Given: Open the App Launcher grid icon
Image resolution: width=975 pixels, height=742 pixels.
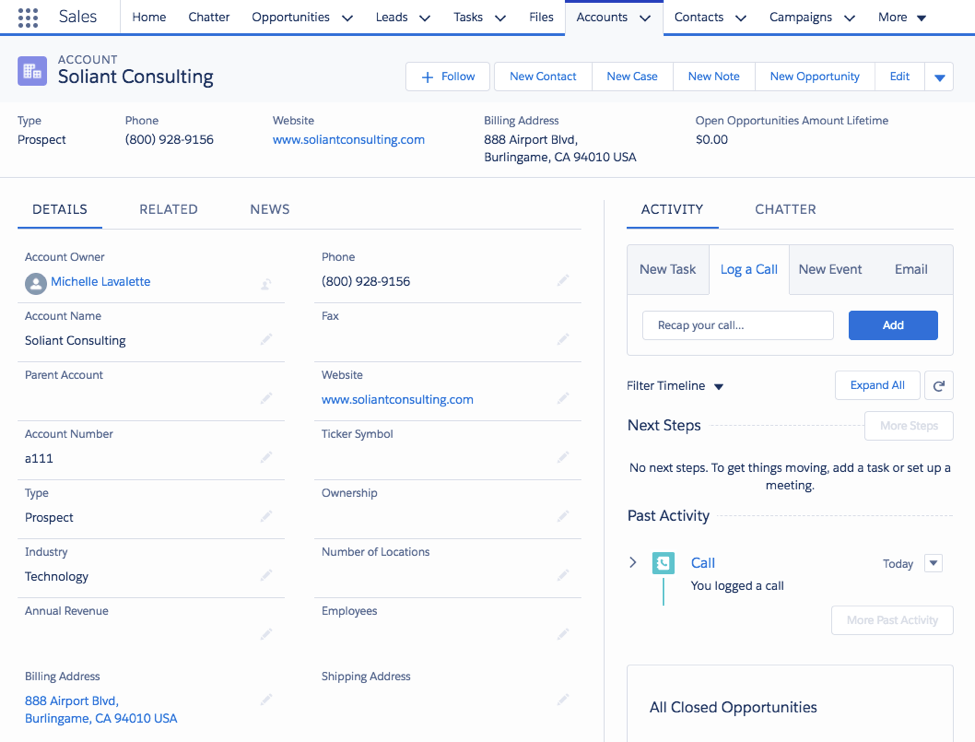Looking at the screenshot, I should pos(28,17).
